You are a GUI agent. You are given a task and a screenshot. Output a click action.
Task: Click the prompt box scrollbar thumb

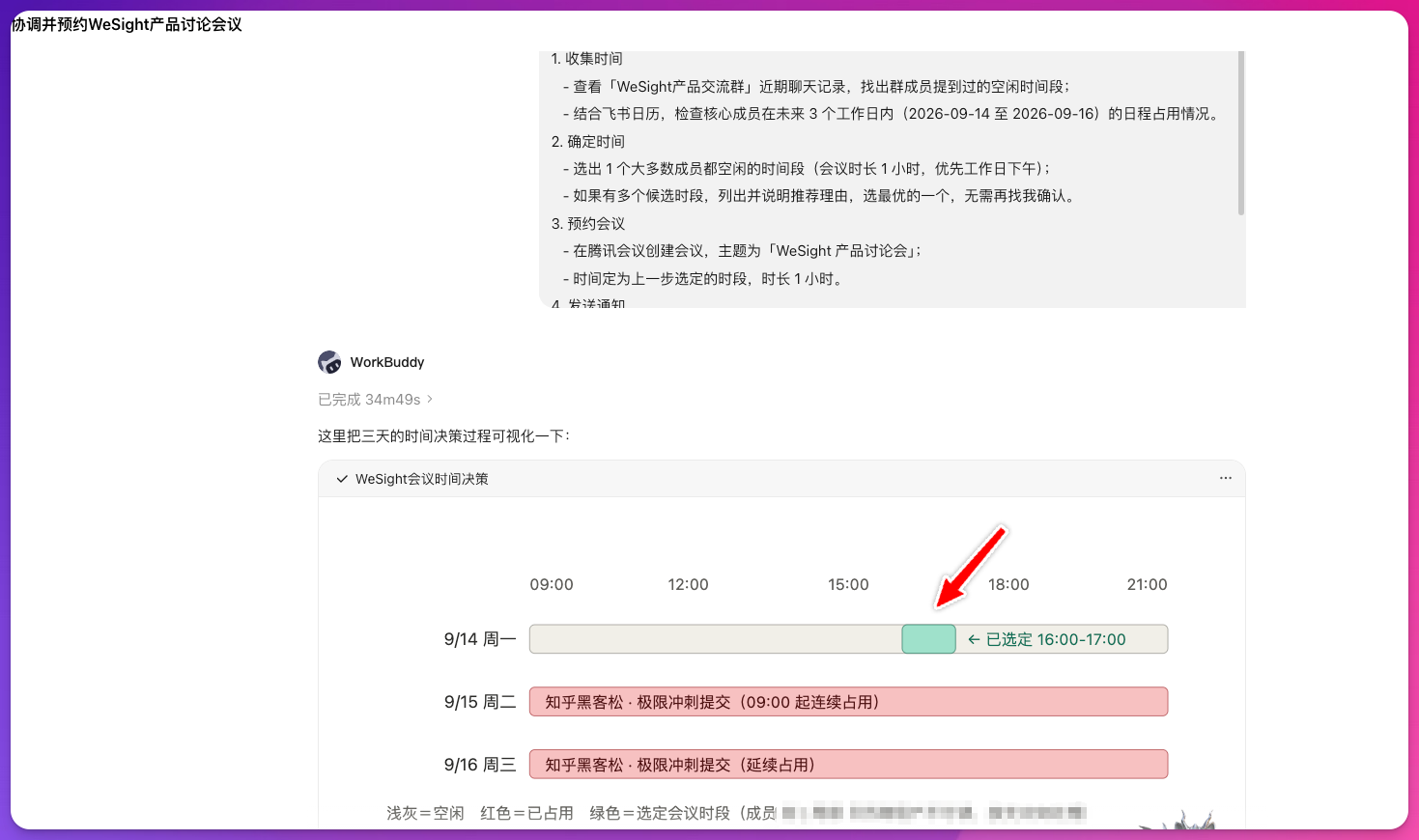pos(1241,133)
